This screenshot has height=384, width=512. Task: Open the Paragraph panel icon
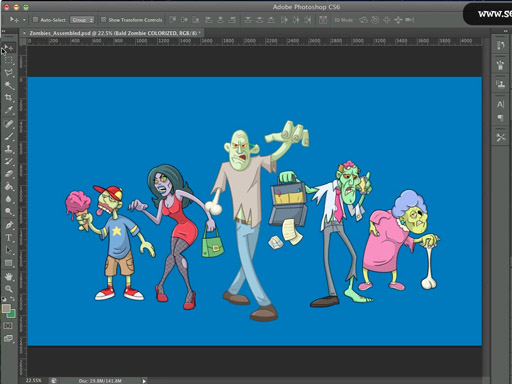(500, 118)
